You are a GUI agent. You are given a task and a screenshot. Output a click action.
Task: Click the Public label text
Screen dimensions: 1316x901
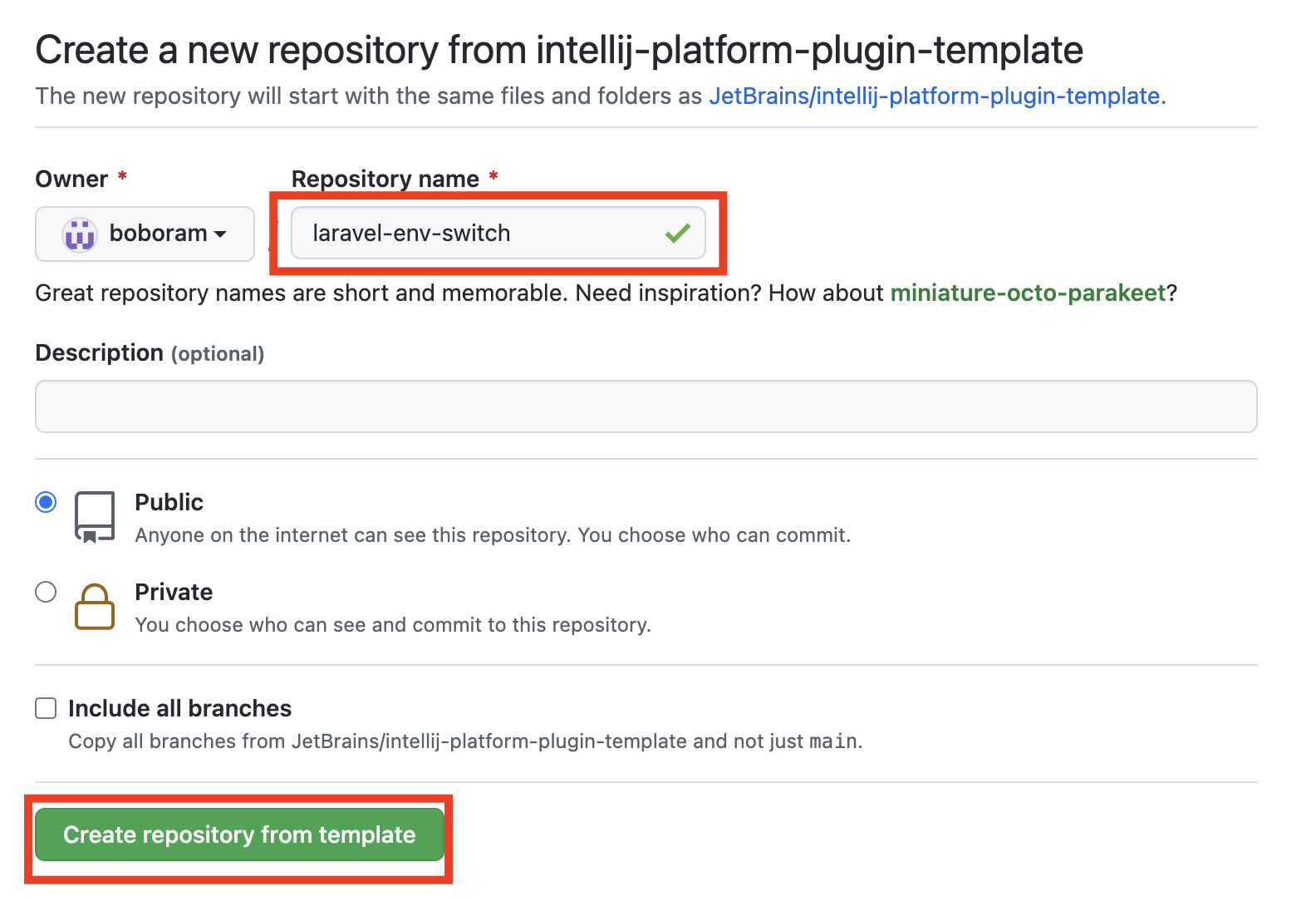(169, 502)
